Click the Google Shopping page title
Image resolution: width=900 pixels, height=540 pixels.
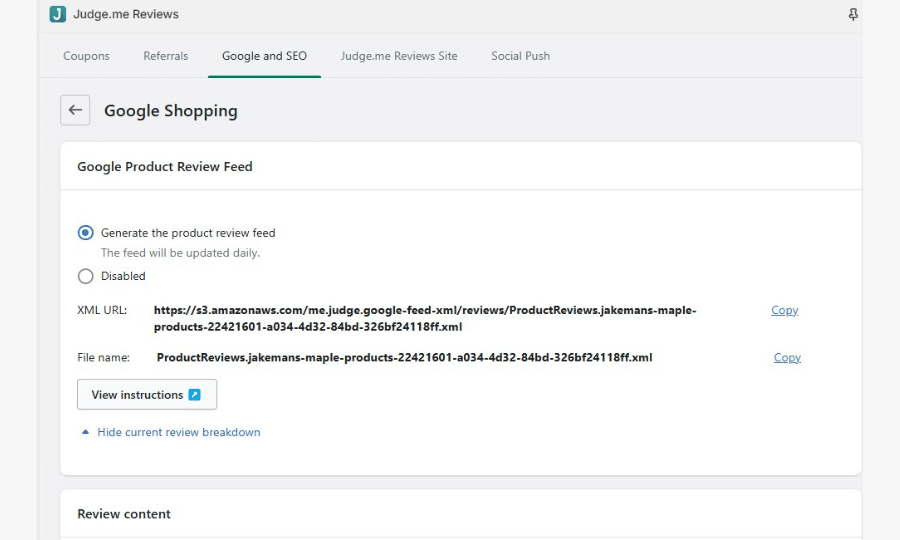pos(171,111)
